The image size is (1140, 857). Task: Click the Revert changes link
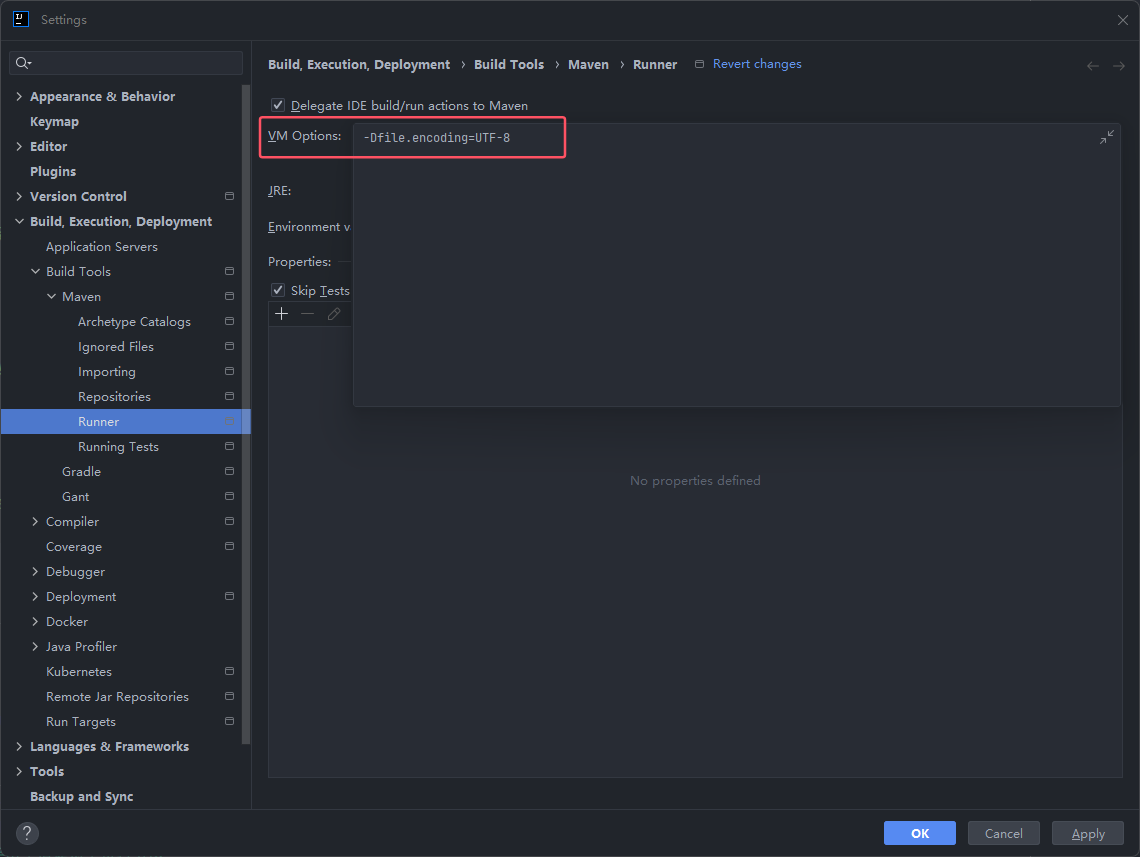pos(757,64)
